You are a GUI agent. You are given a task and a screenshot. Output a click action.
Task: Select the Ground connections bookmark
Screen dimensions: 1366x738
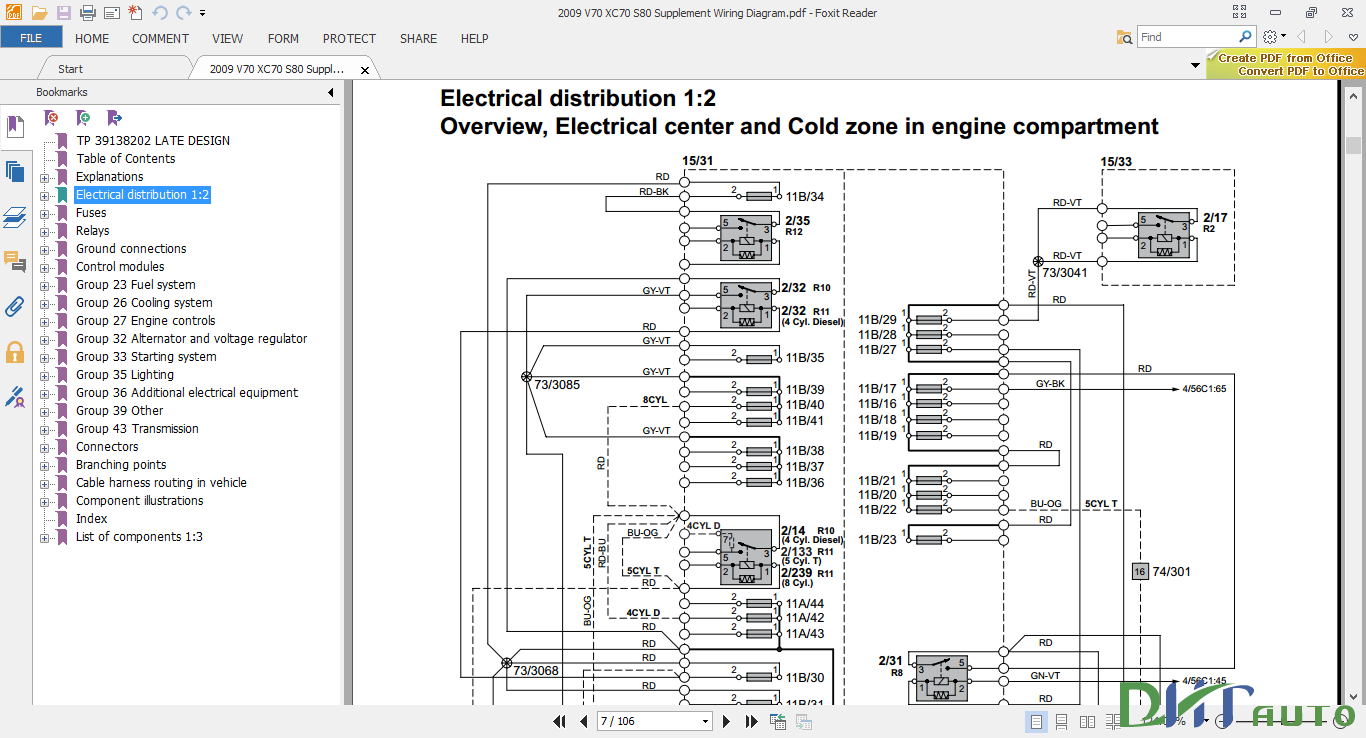[x=131, y=248]
